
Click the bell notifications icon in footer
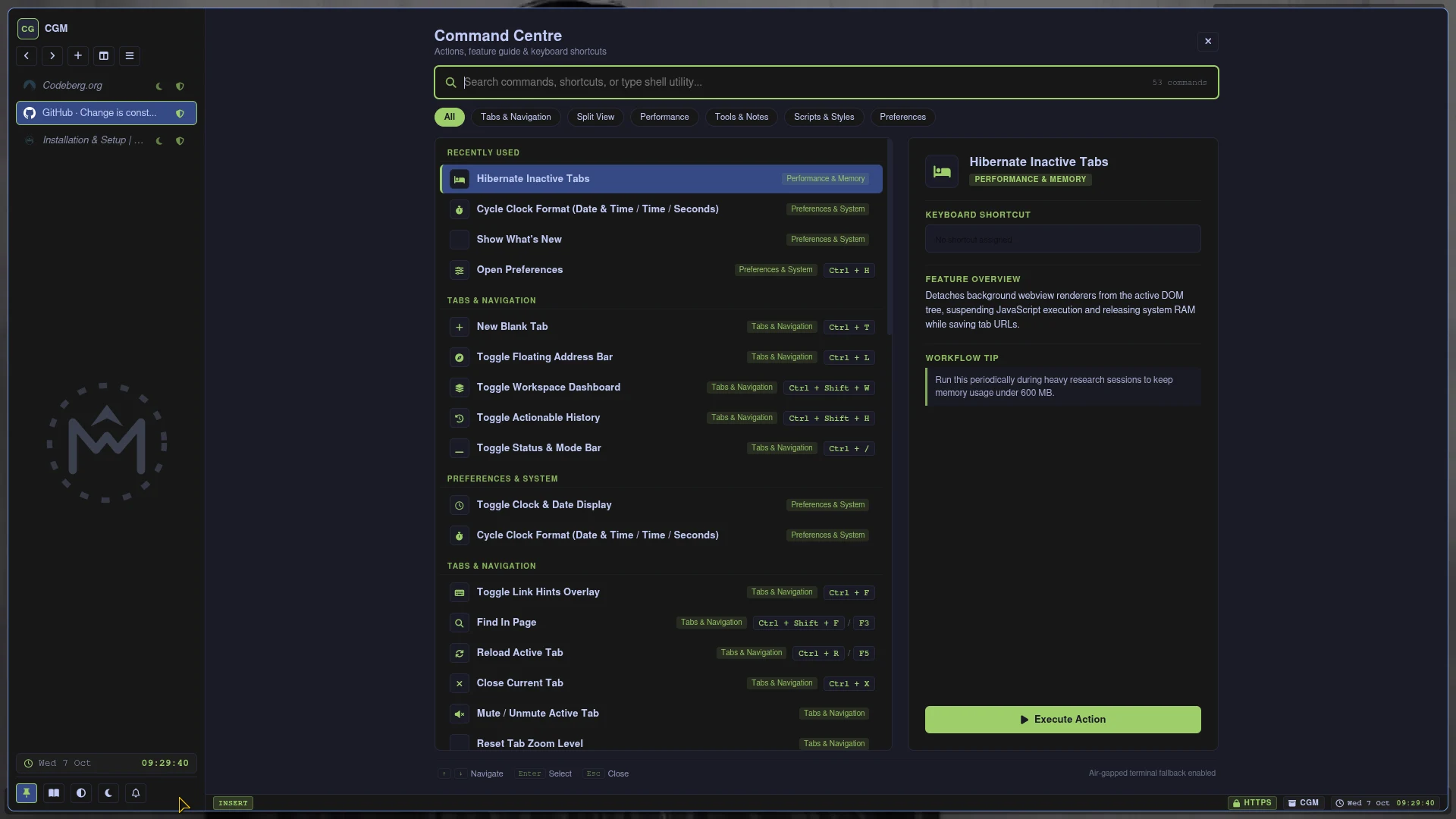point(136,793)
